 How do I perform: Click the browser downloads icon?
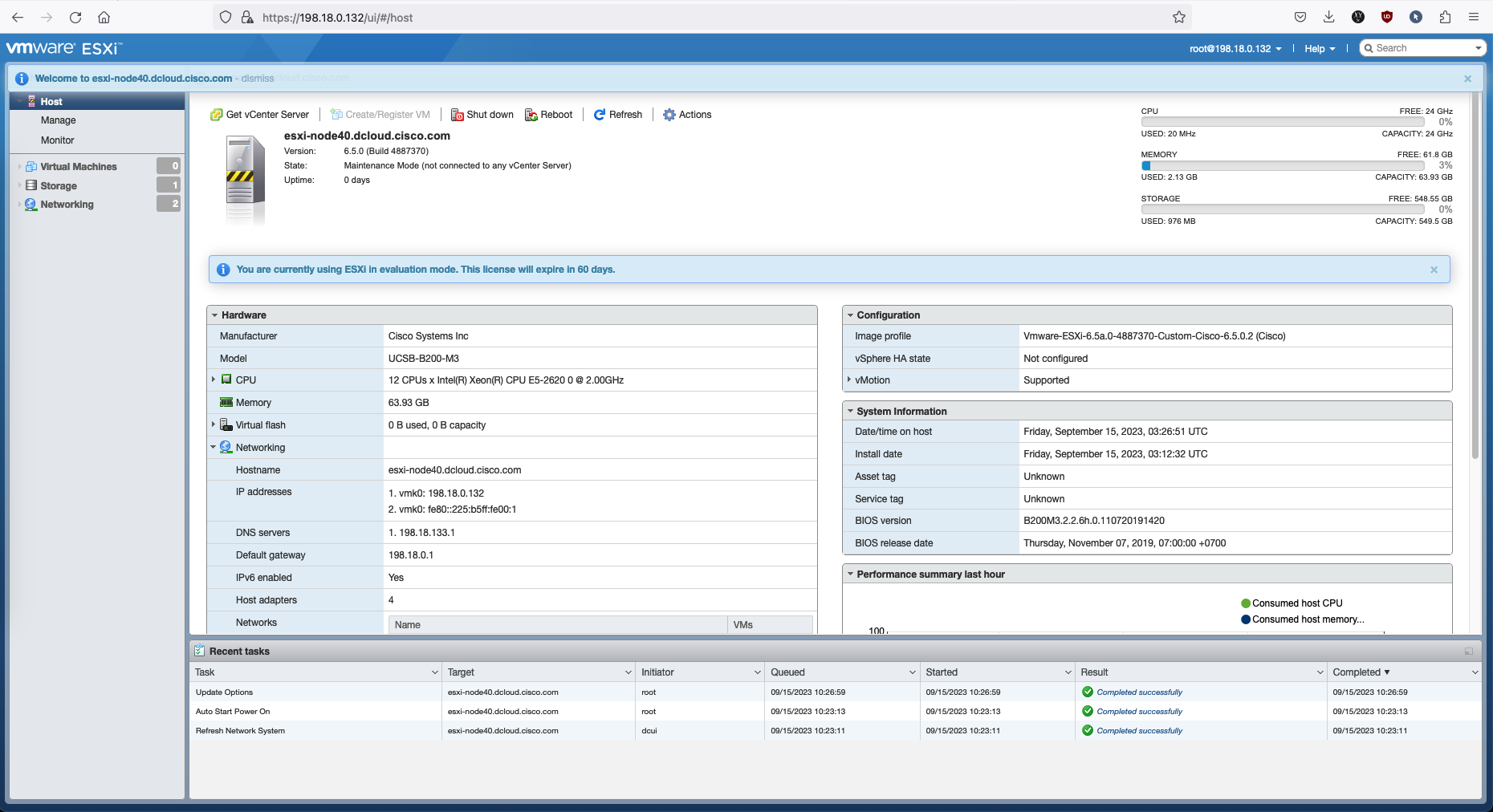click(1329, 17)
